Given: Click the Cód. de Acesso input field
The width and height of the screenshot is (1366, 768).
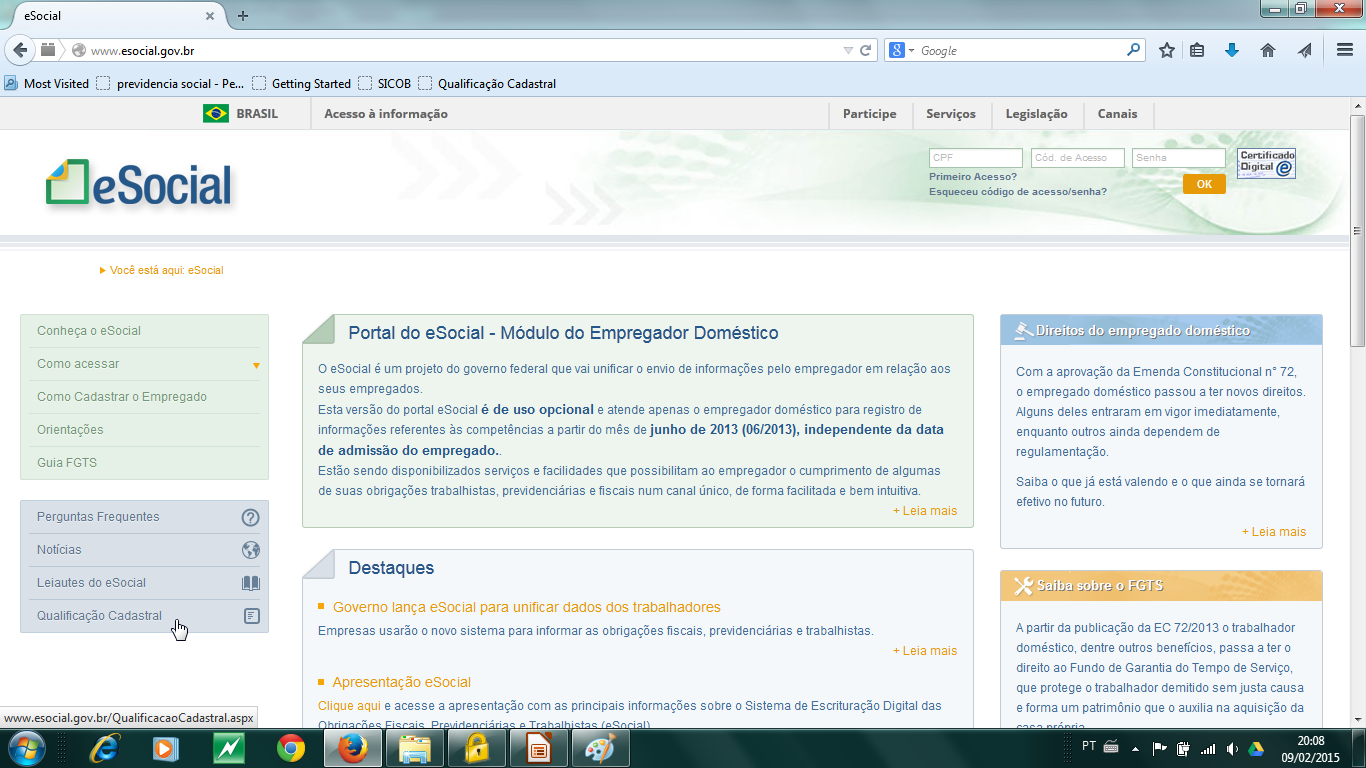Looking at the screenshot, I should [1077, 158].
